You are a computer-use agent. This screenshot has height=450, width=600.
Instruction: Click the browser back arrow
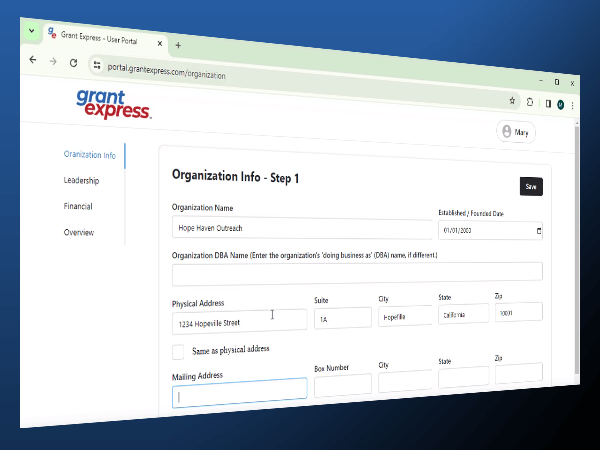pos(33,59)
